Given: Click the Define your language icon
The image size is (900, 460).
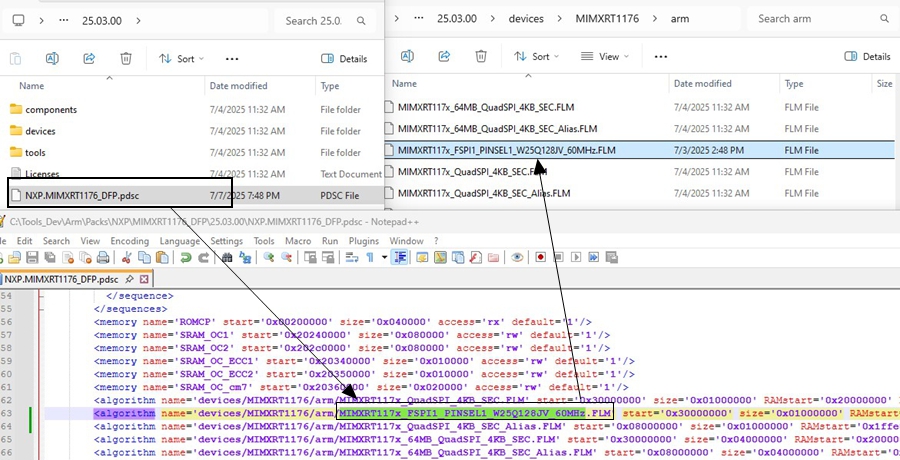Looking at the screenshot, I should pos(422,257).
